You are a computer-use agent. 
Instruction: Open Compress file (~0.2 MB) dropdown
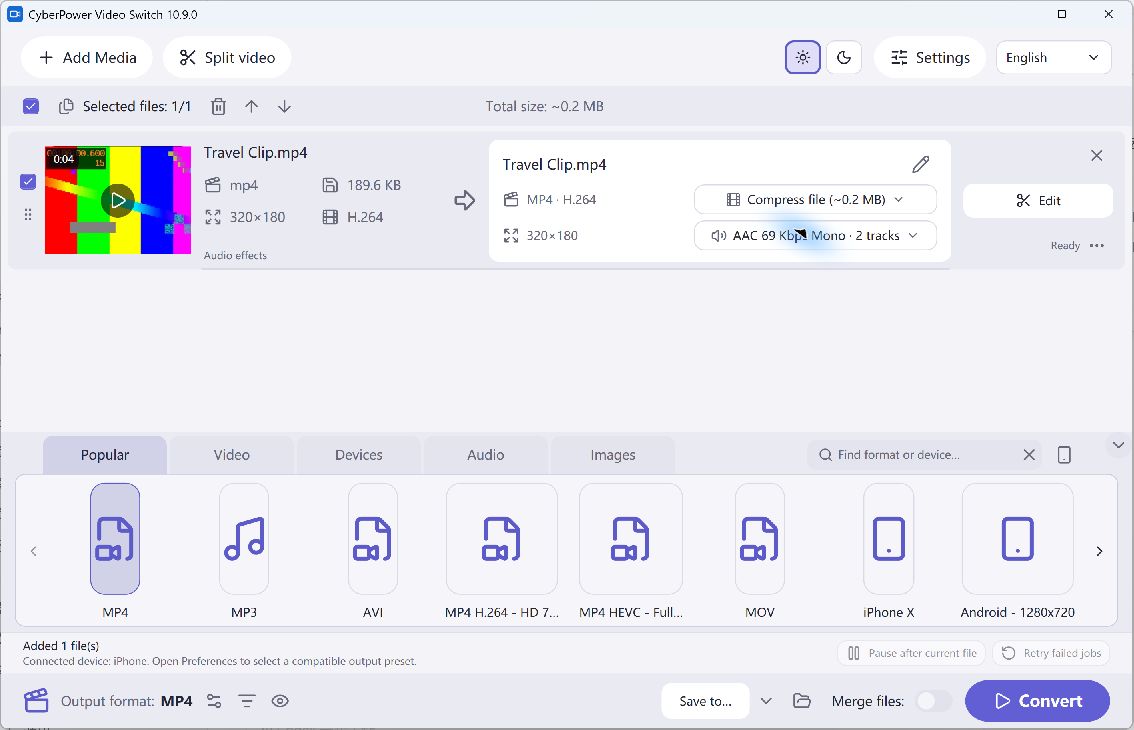click(x=815, y=200)
